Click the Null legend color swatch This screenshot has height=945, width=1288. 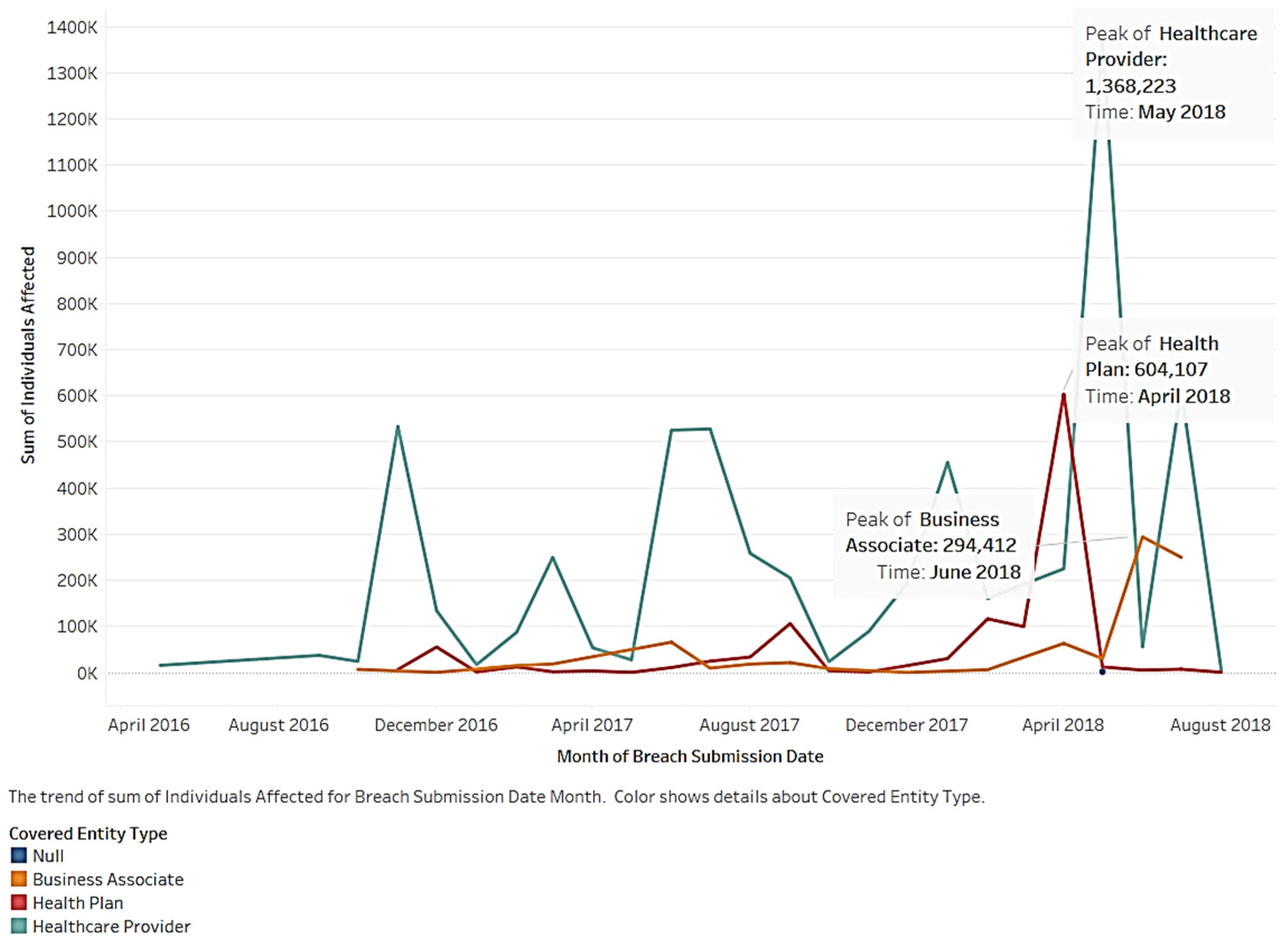[18, 856]
